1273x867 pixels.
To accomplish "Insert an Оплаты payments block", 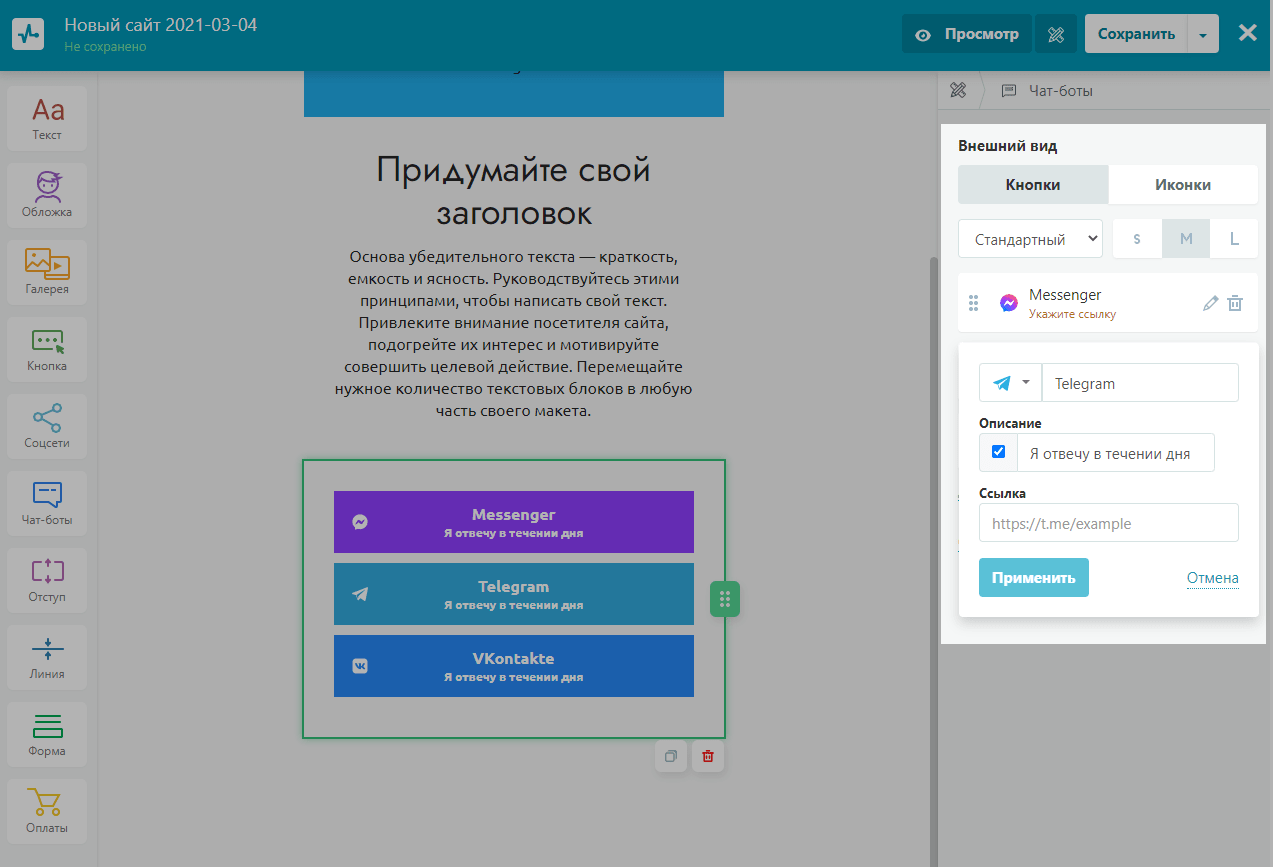I will pyautogui.click(x=47, y=811).
